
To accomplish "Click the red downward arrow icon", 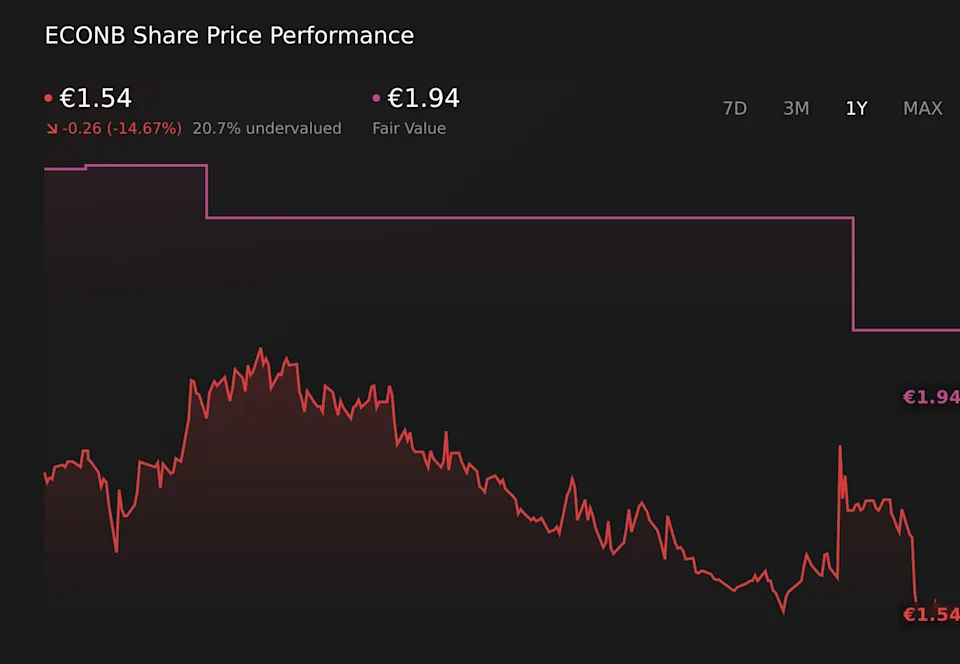I will tap(51, 129).
